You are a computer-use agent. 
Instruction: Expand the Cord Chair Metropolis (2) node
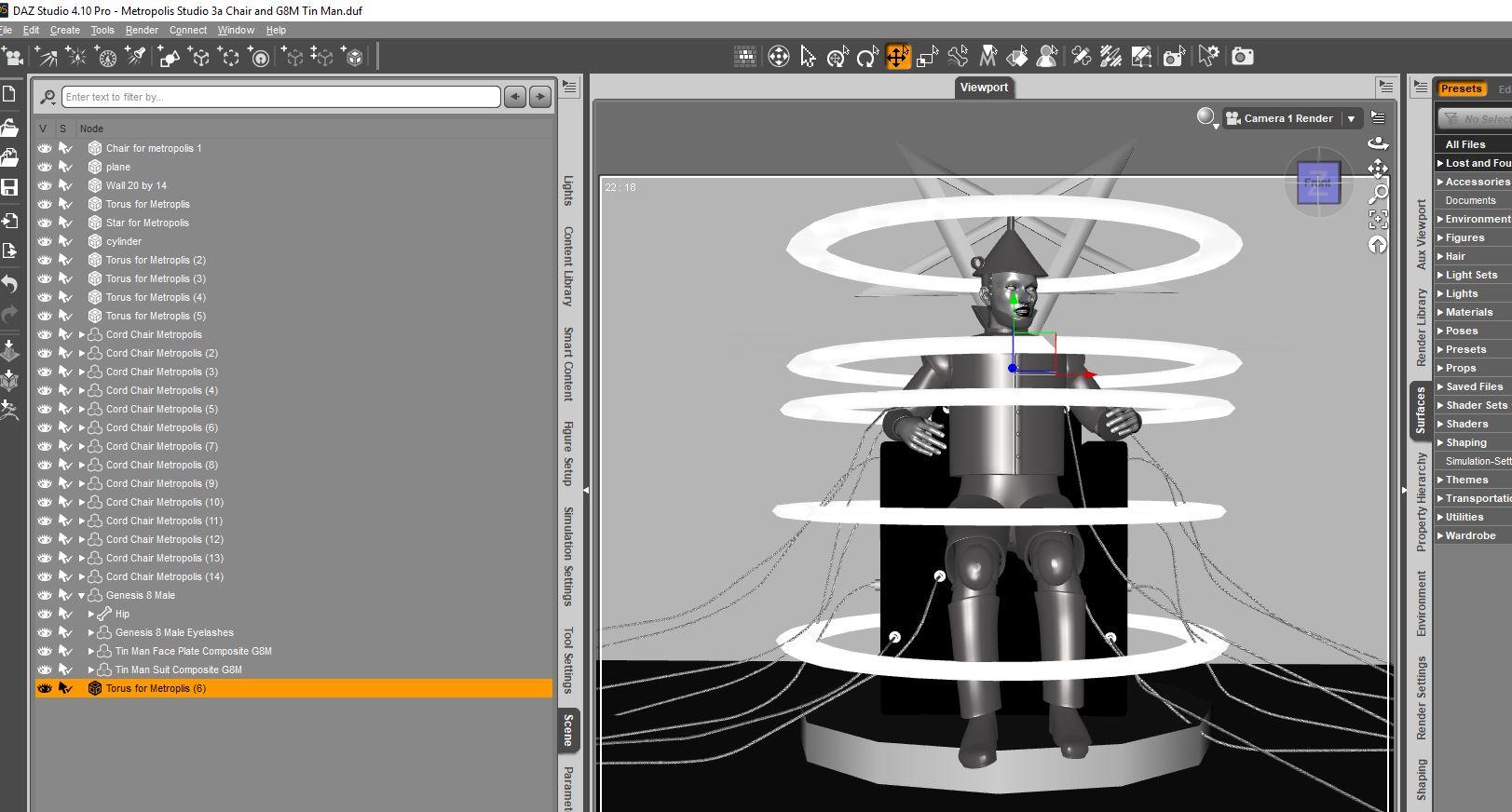pyautogui.click(x=82, y=353)
